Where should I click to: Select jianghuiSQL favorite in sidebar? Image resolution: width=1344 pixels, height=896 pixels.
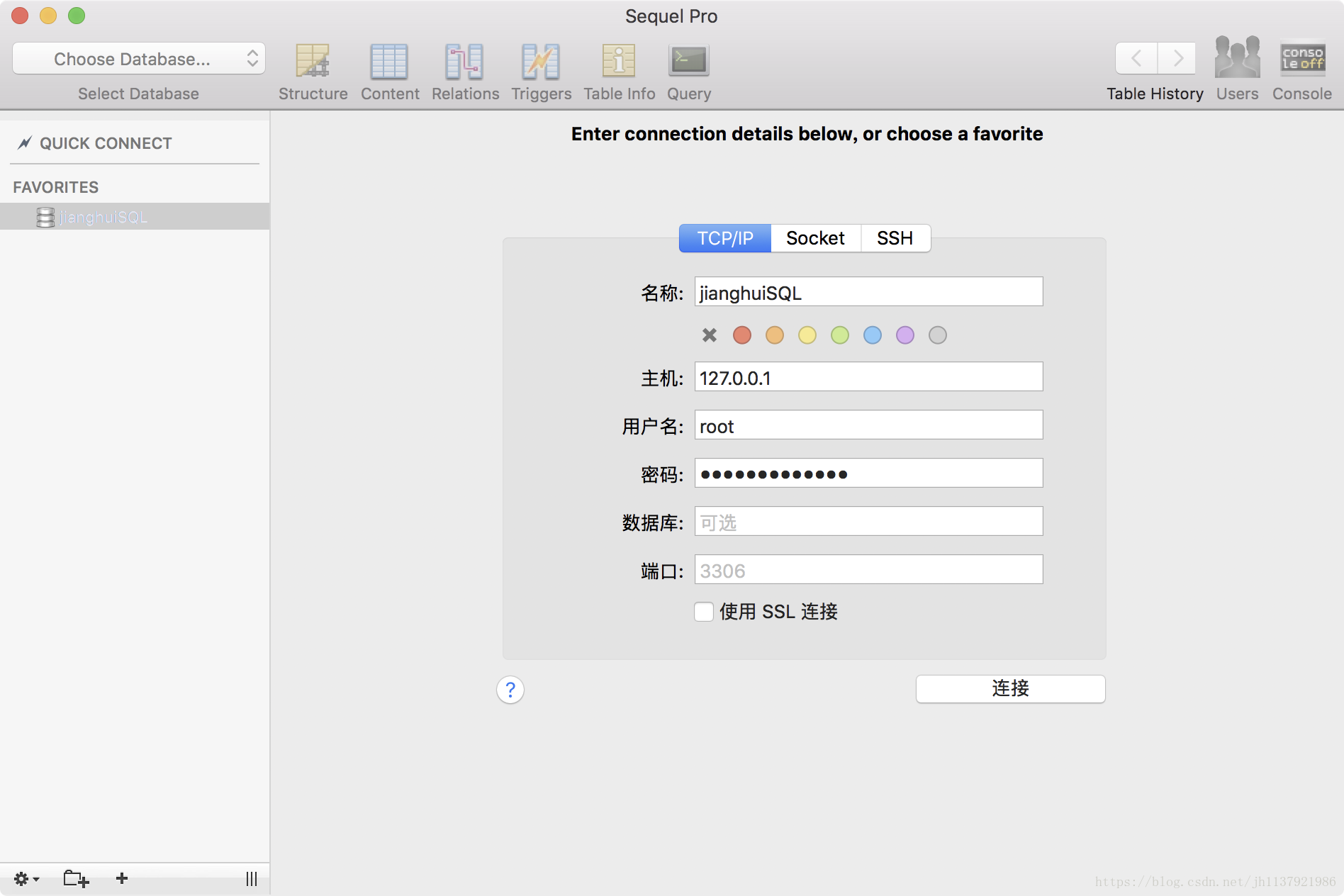[x=135, y=217]
